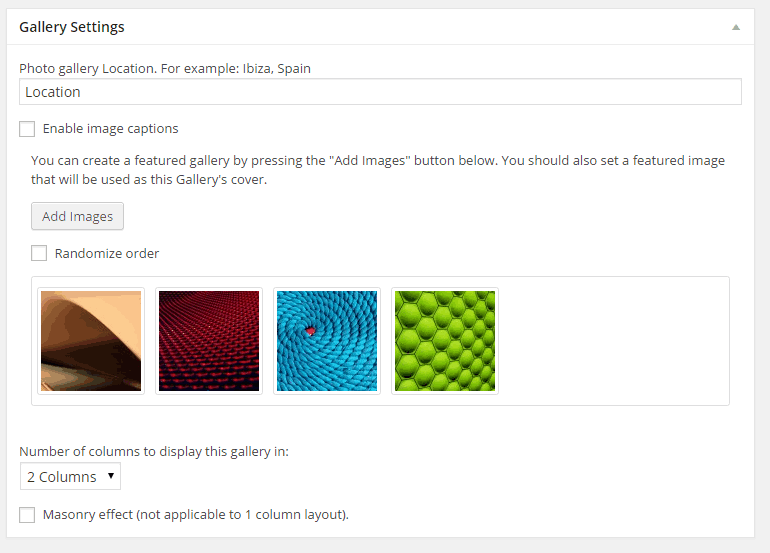This screenshot has height=553, width=770.
Task: Toggle the Masonry effect checkbox
Action: [27, 515]
